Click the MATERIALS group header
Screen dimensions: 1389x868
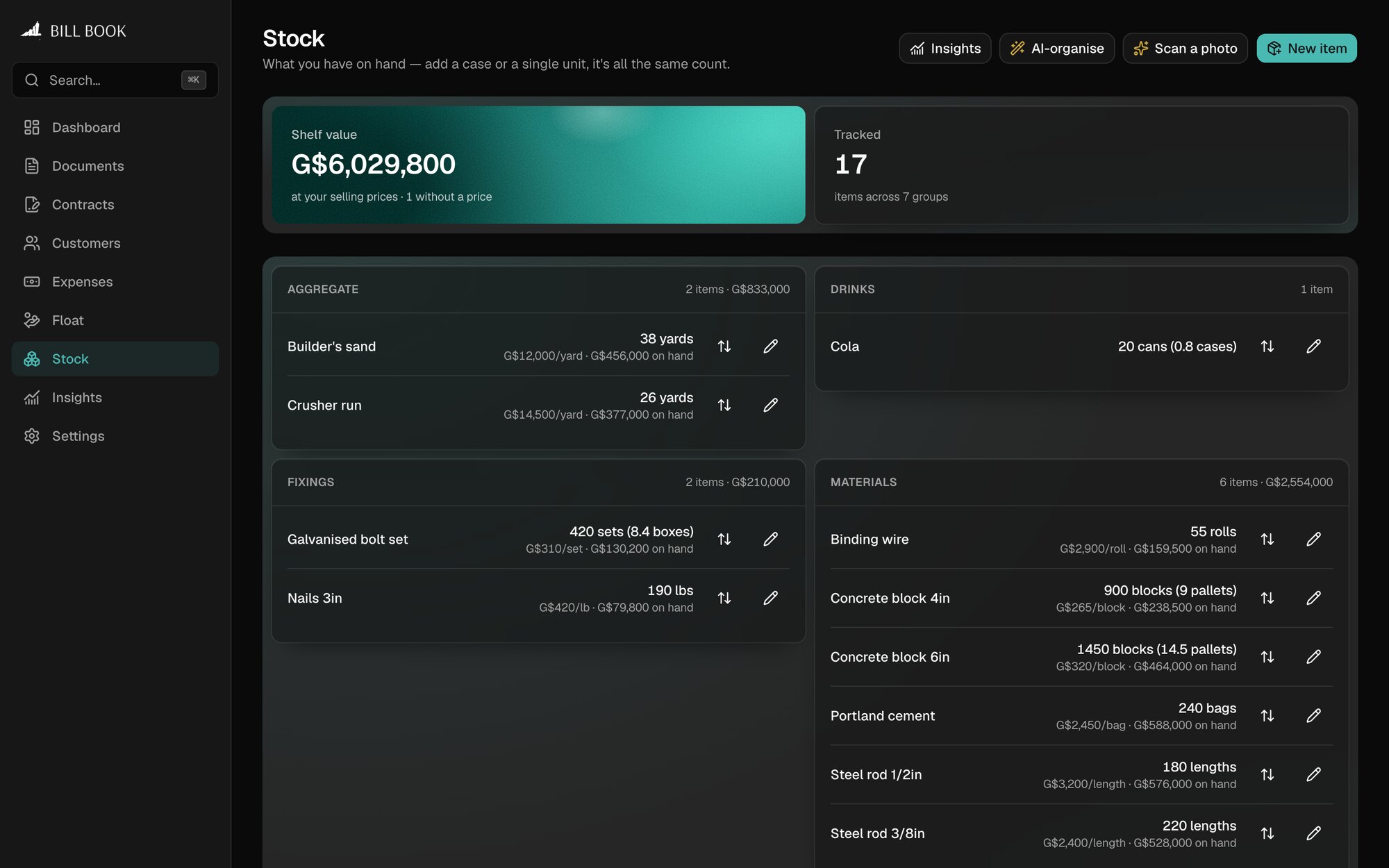point(1081,483)
